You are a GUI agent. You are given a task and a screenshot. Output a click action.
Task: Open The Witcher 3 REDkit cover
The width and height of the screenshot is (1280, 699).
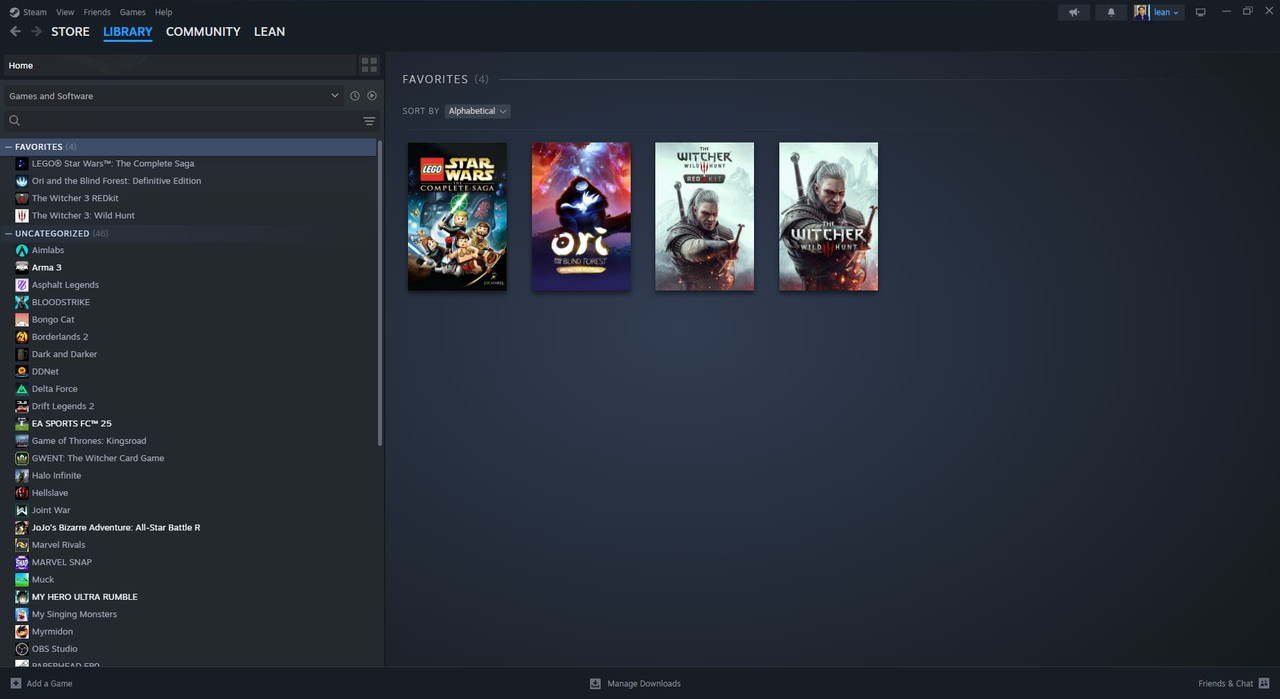point(705,216)
